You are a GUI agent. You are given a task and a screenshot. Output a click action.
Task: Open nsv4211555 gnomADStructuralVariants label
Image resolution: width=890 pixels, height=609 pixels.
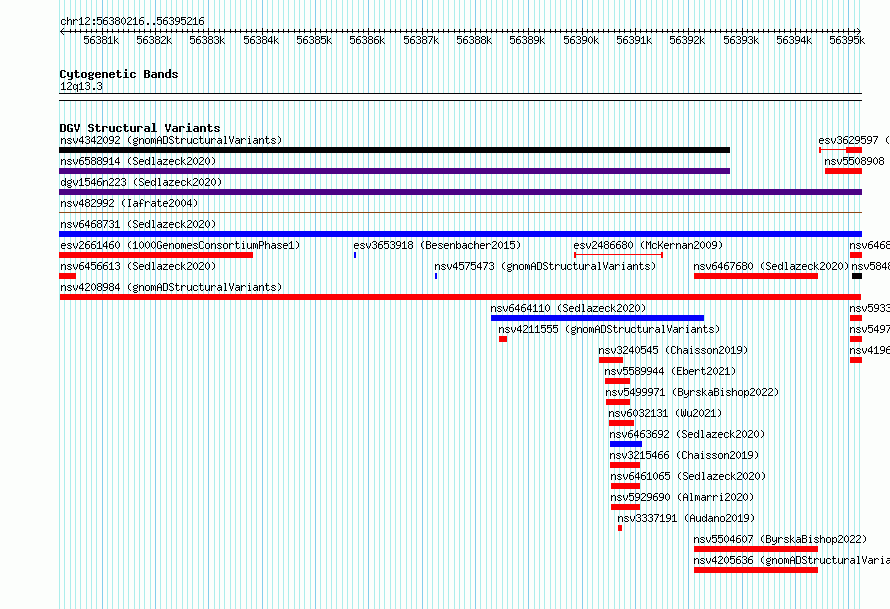pos(609,329)
